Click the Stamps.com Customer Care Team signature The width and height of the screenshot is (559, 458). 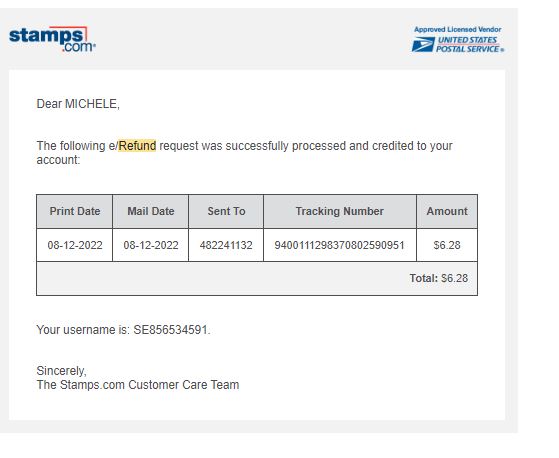tap(138, 385)
